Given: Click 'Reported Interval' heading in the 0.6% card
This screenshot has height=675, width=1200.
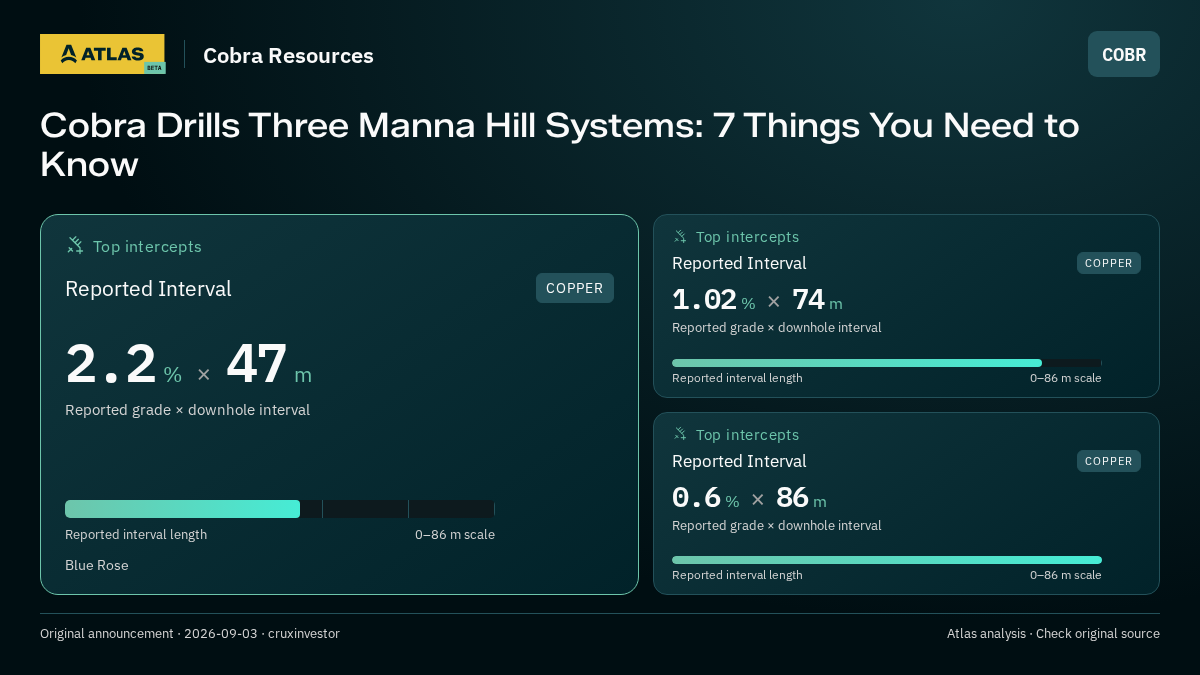Looking at the screenshot, I should tap(739, 461).
